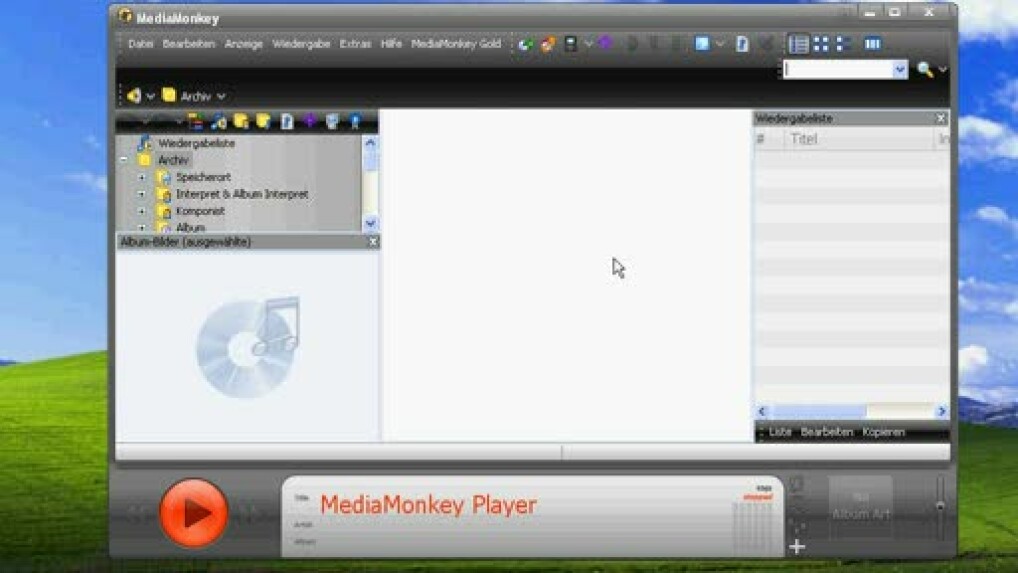Expand the Komponist tree node
The height and width of the screenshot is (573, 1018).
point(141,211)
